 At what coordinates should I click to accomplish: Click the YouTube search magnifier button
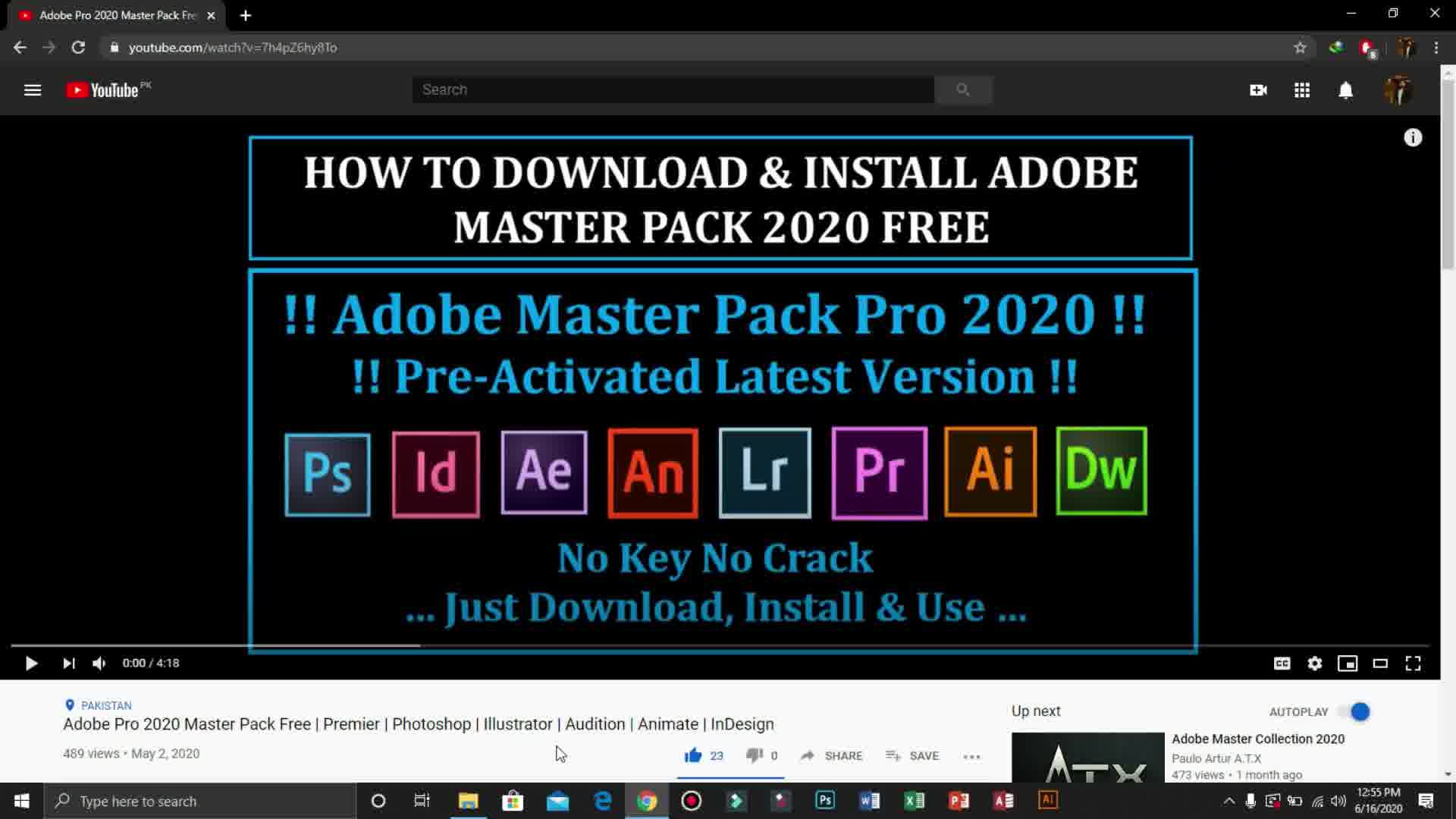point(963,89)
